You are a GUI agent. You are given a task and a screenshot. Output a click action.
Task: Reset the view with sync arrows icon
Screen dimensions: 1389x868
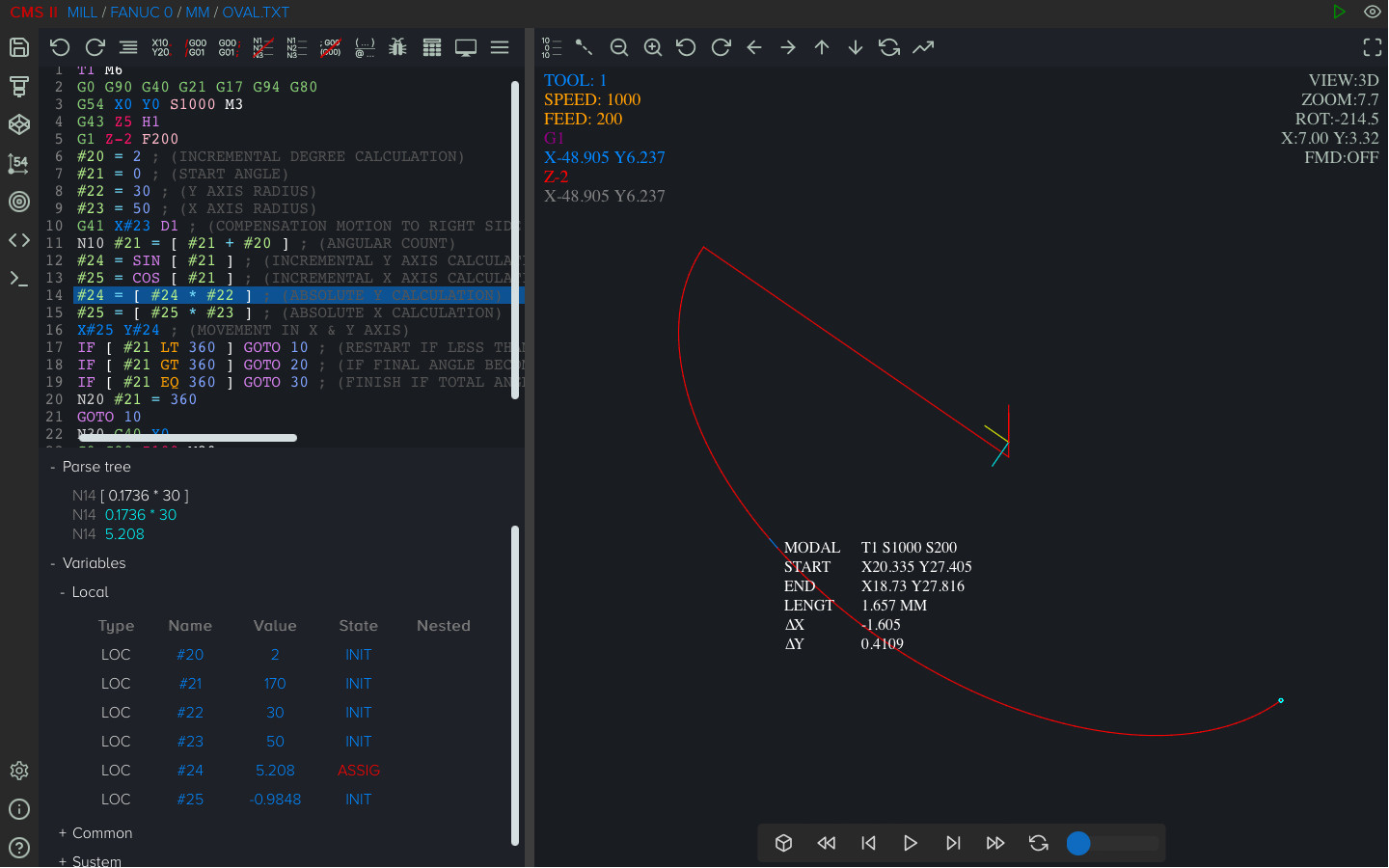(889, 47)
